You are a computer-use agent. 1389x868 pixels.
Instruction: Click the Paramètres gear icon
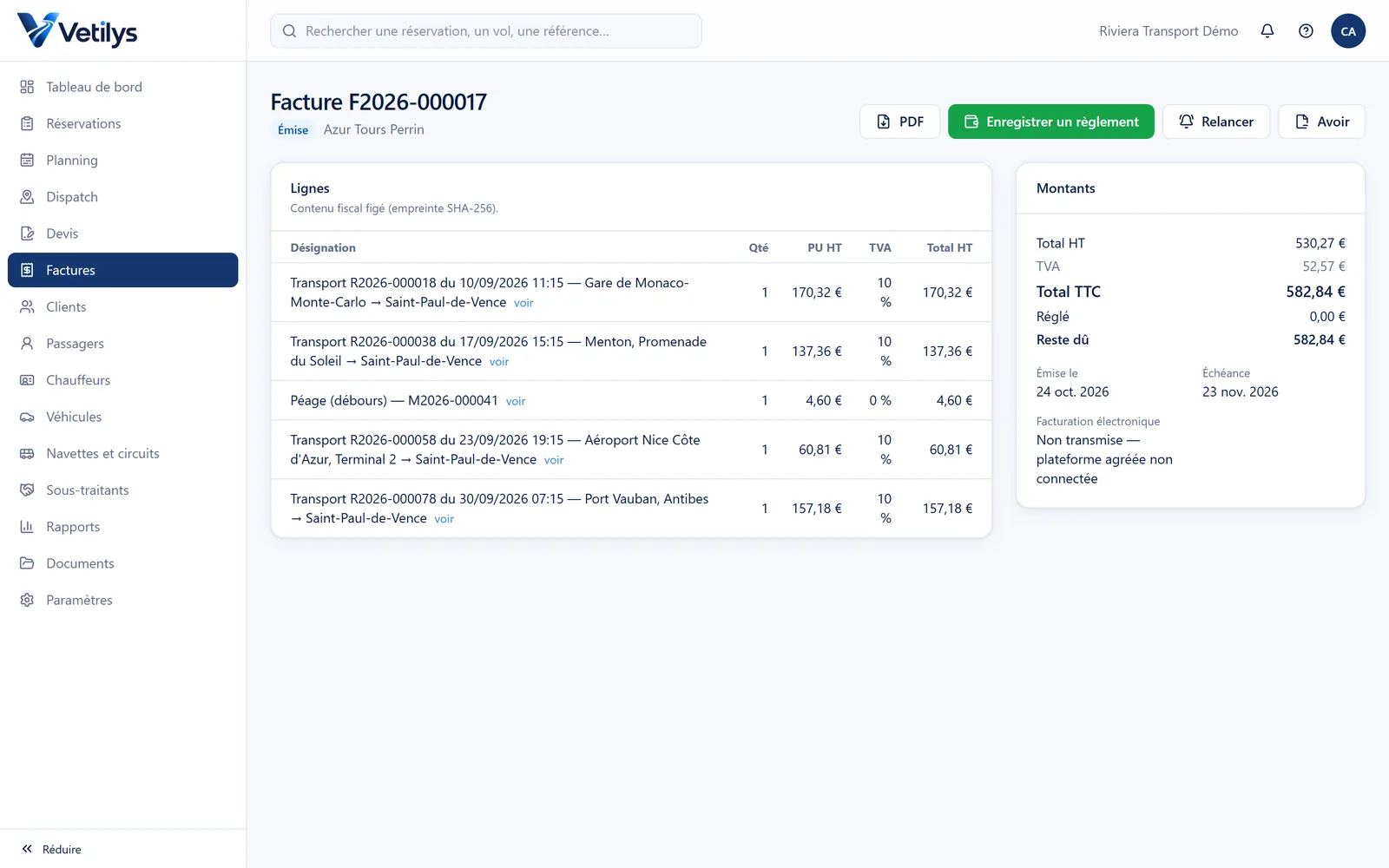(27, 600)
